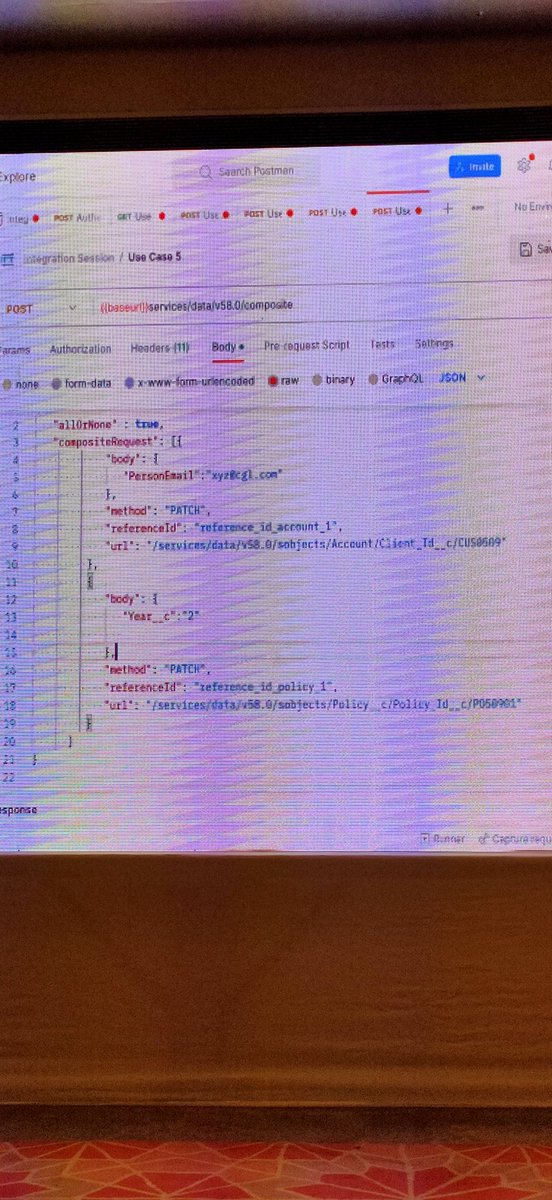Switch to the POST Auth request tab
The image size is (552, 1200).
tap(75, 216)
